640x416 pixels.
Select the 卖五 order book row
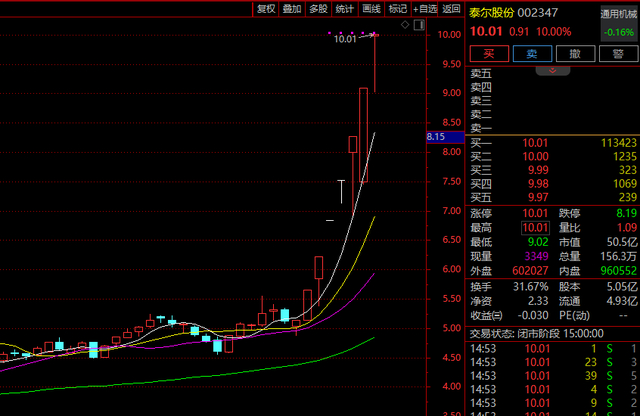pyautogui.click(x=553, y=74)
